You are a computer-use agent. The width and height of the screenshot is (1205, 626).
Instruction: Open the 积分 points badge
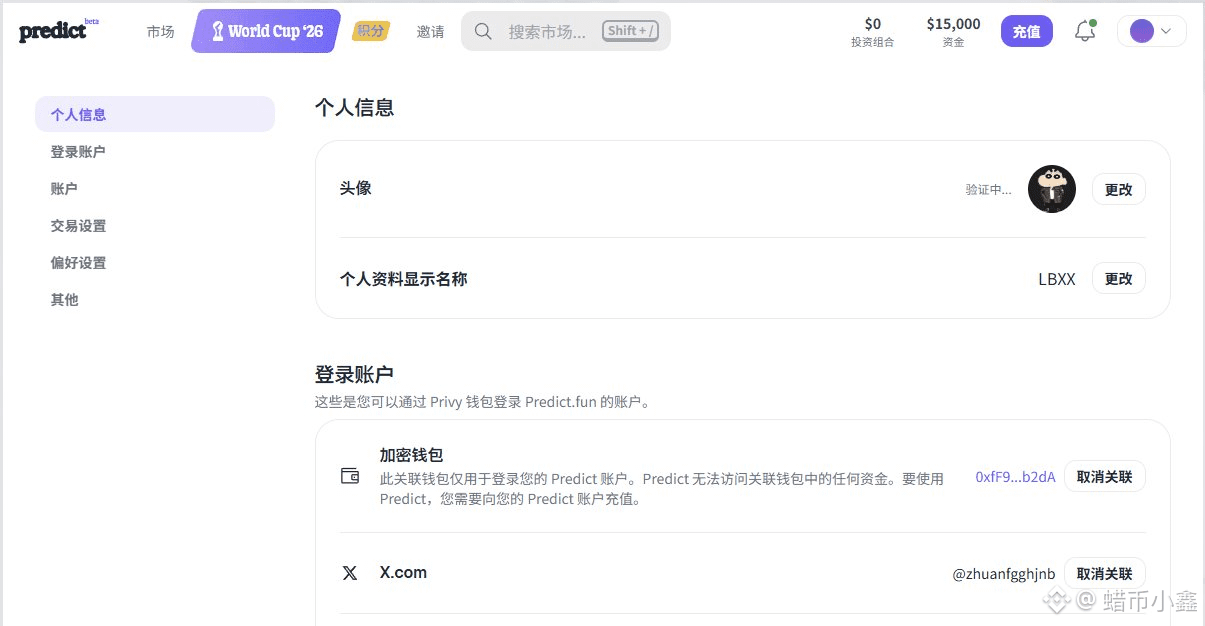click(371, 31)
